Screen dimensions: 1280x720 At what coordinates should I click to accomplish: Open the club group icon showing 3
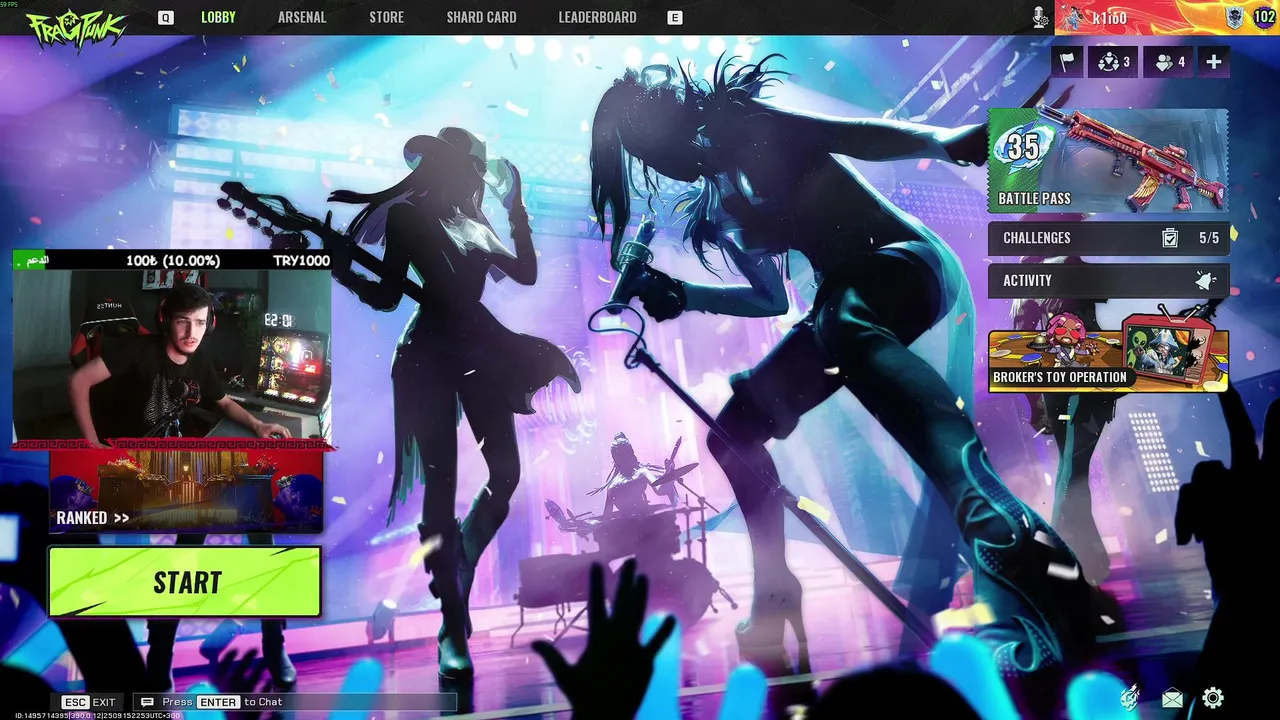(1113, 62)
